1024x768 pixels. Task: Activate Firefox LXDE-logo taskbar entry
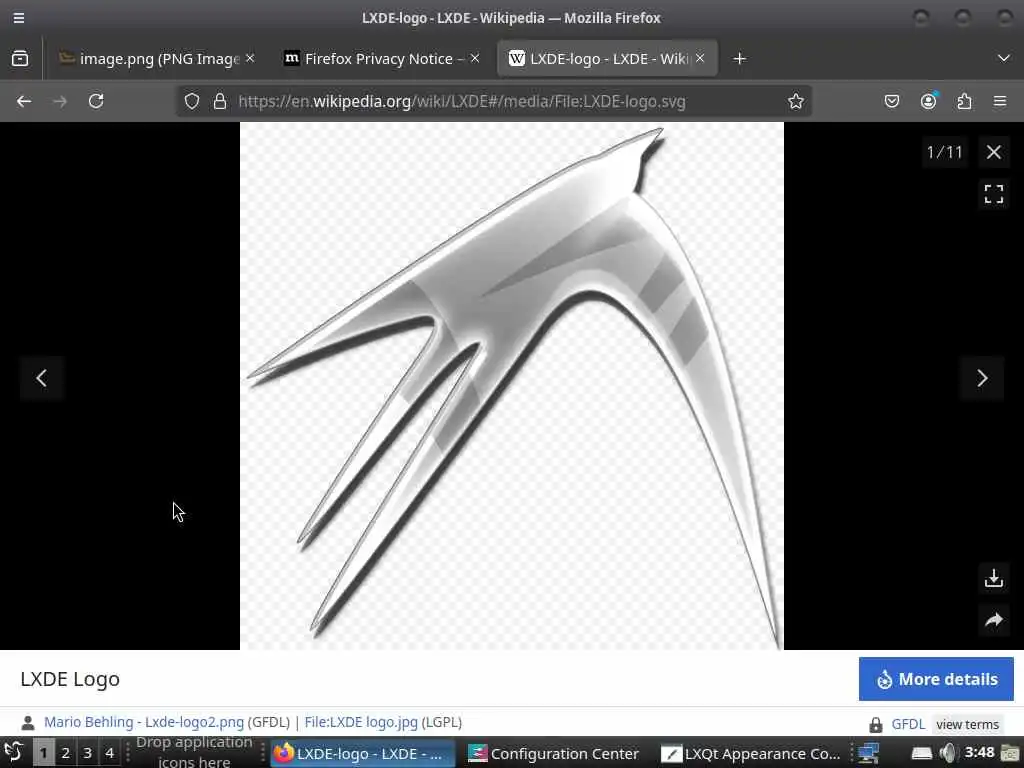(362, 754)
